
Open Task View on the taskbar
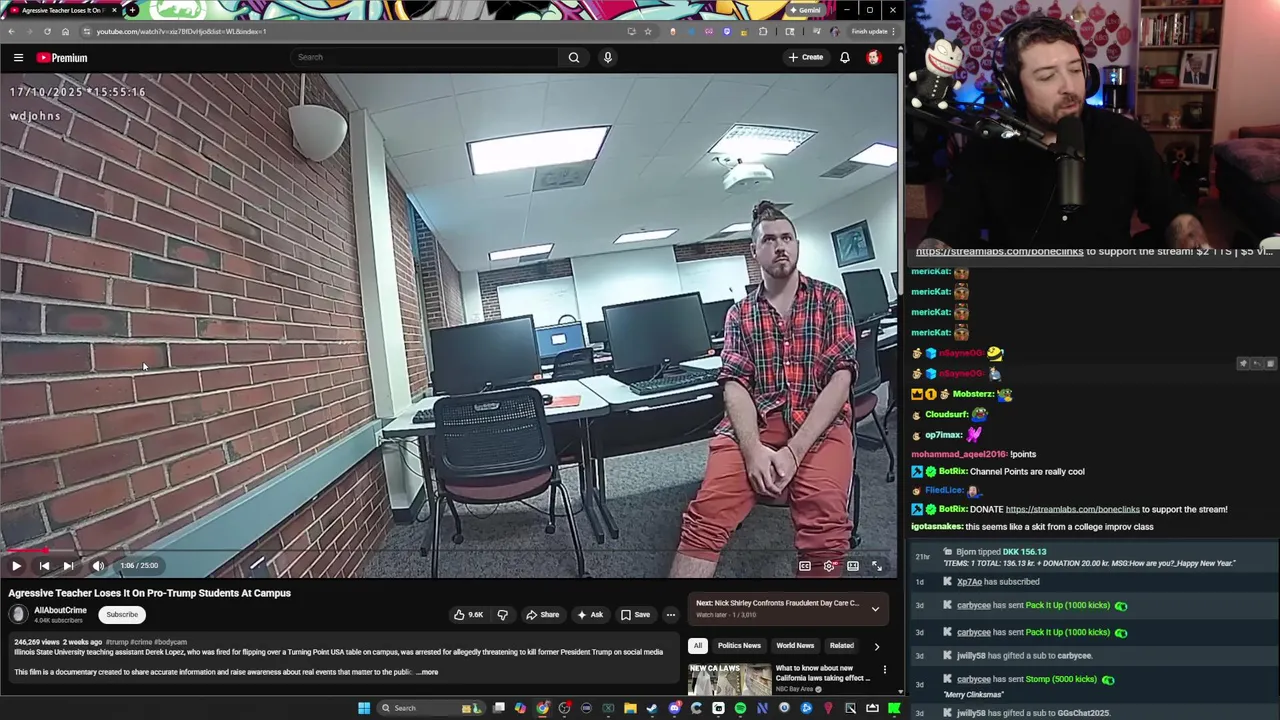click(498, 708)
